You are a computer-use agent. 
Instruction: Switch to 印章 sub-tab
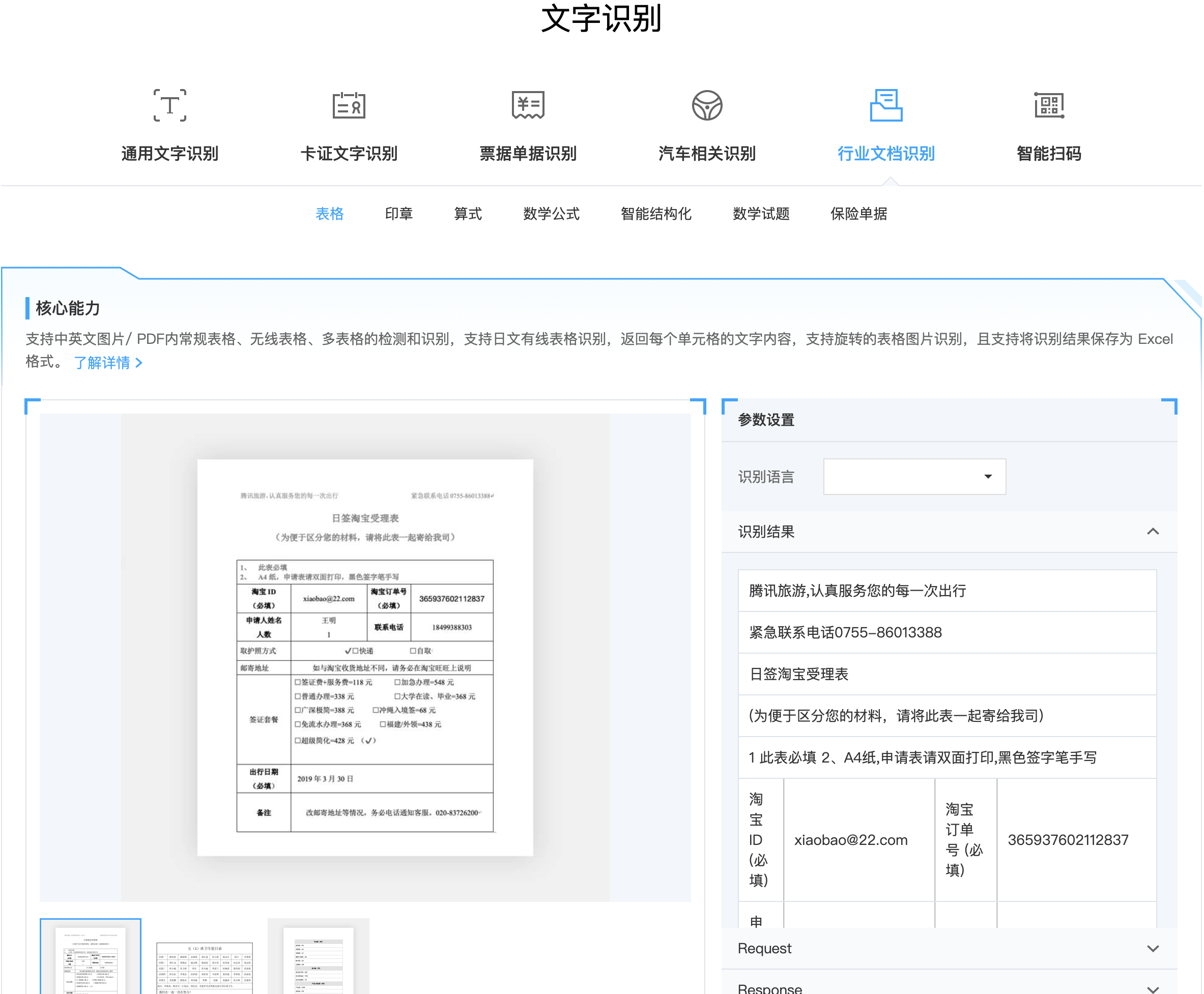(x=398, y=214)
